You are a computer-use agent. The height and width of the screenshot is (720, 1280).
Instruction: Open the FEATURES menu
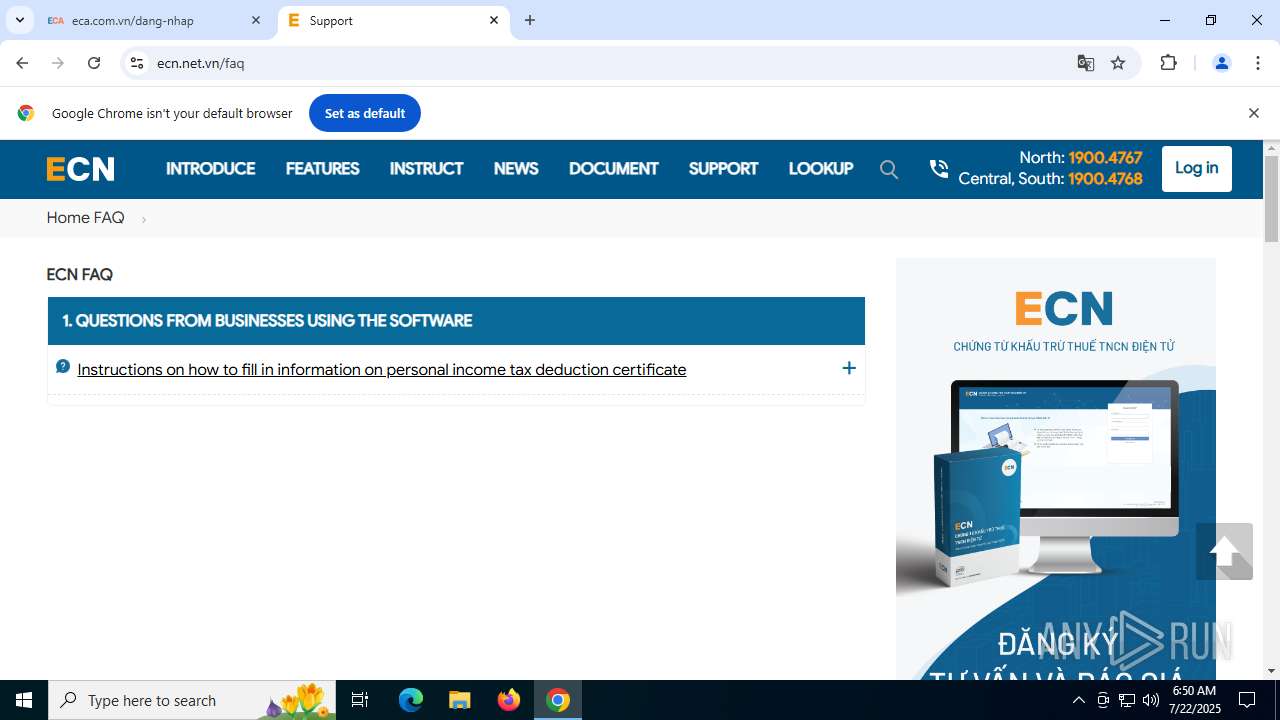point(322,169)
